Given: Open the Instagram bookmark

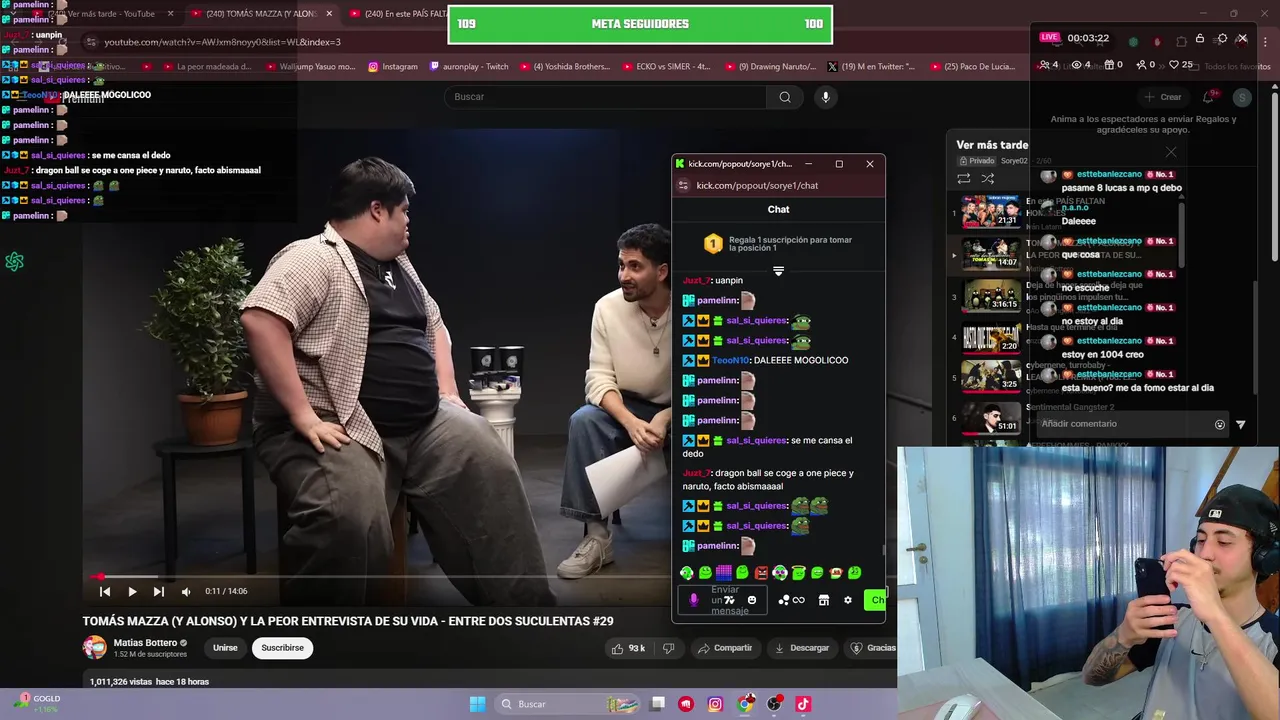Looking at the screenshot, I should (393, 67).
